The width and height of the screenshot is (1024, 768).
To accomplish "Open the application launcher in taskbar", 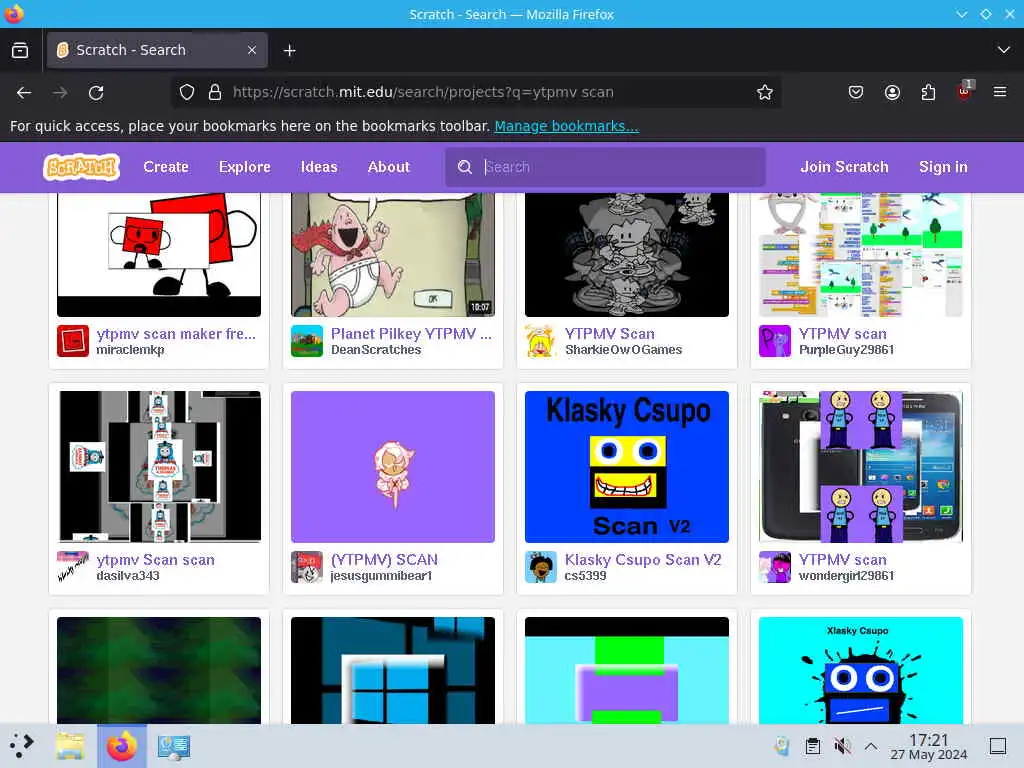I will (x=21, y=746).
